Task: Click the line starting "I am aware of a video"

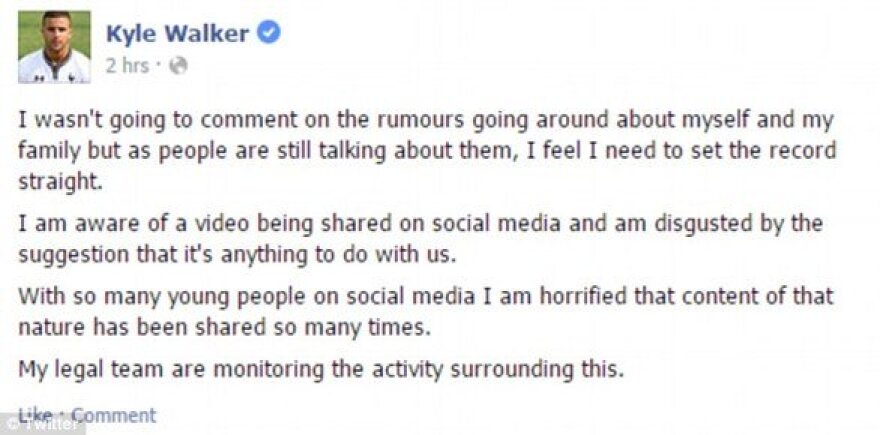Action: (x=420, y=223)
